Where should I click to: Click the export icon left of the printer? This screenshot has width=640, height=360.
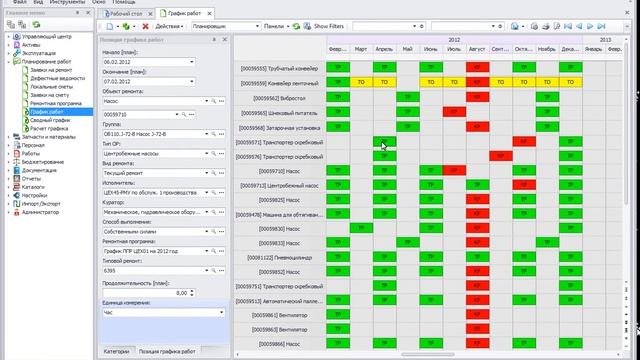point(534,26)
